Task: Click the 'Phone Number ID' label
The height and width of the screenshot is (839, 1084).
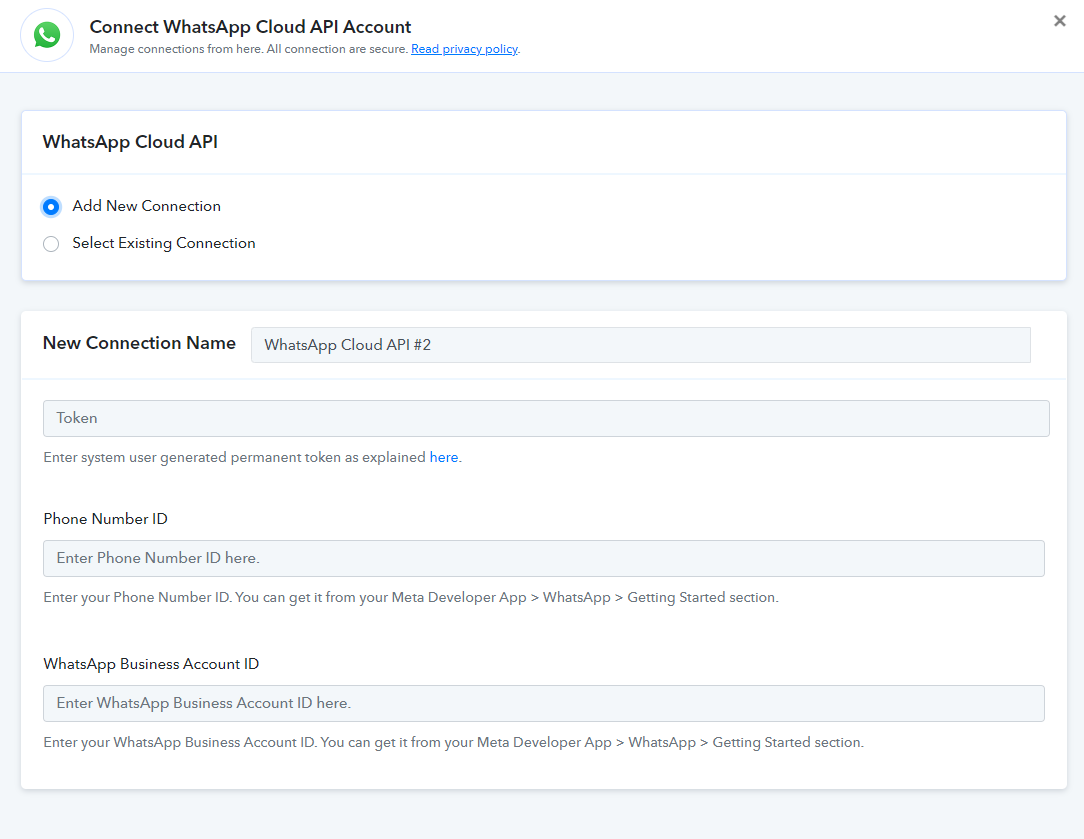Action: tap(106, 519)
